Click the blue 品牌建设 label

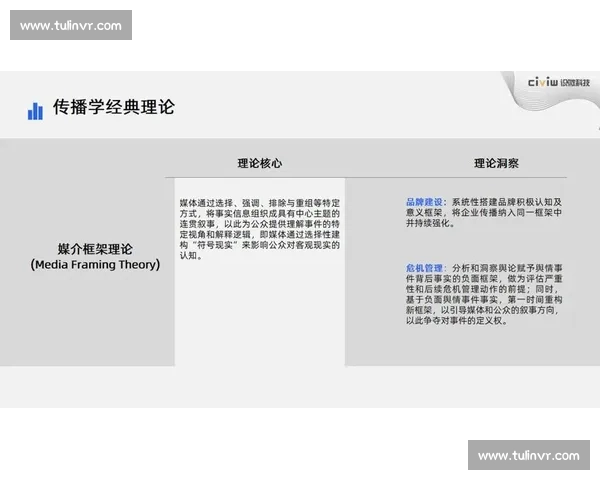tap(424, 202)
